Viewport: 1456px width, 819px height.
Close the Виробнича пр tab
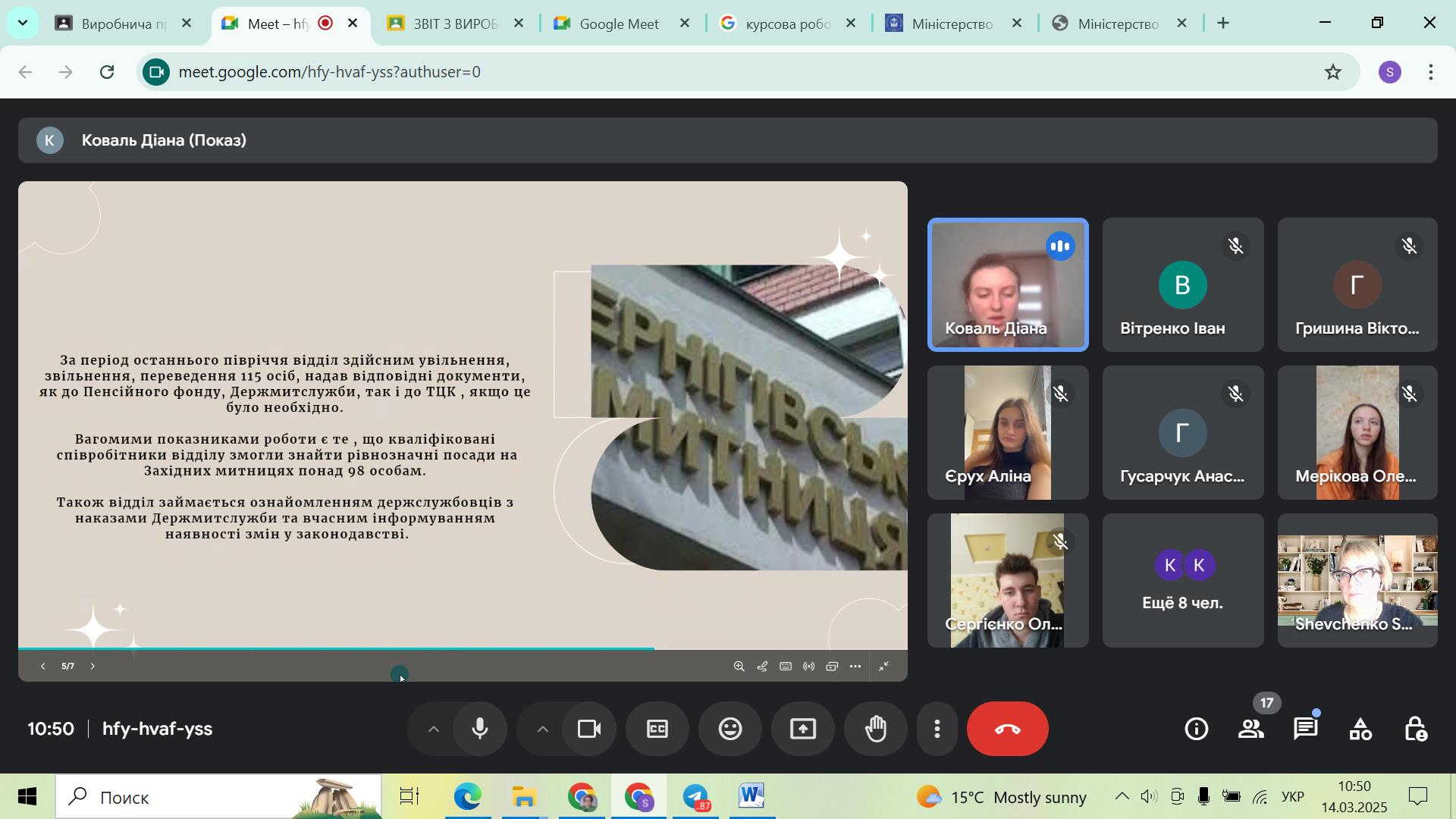[x=187, y=24]
